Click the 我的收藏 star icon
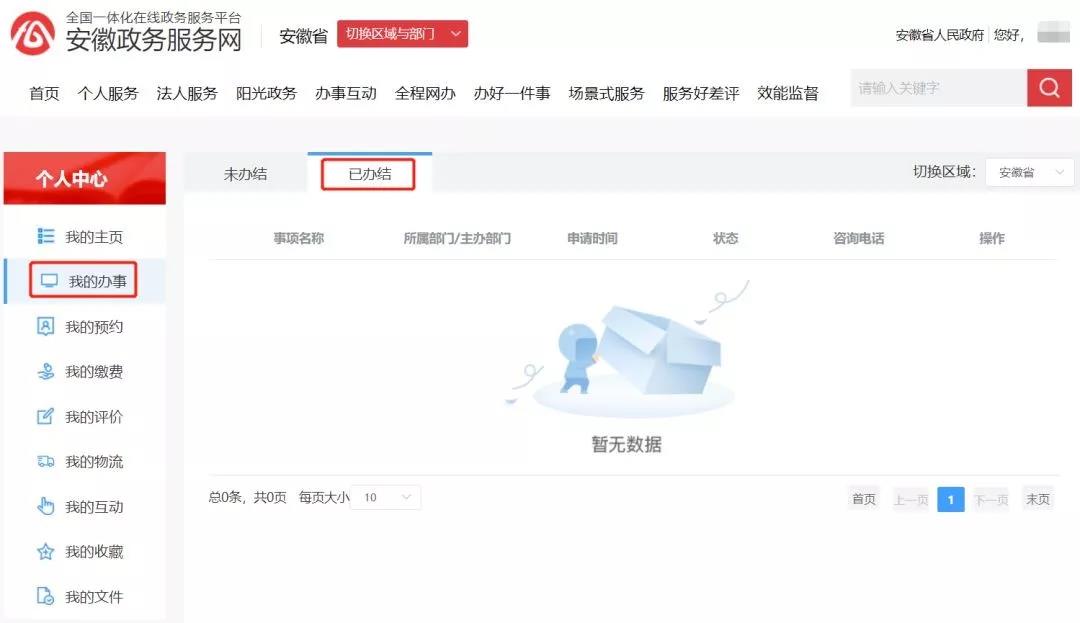Image resolution: width=1080 pixels, height=623 pixels. pyautogui.click(x=45, y=552)
